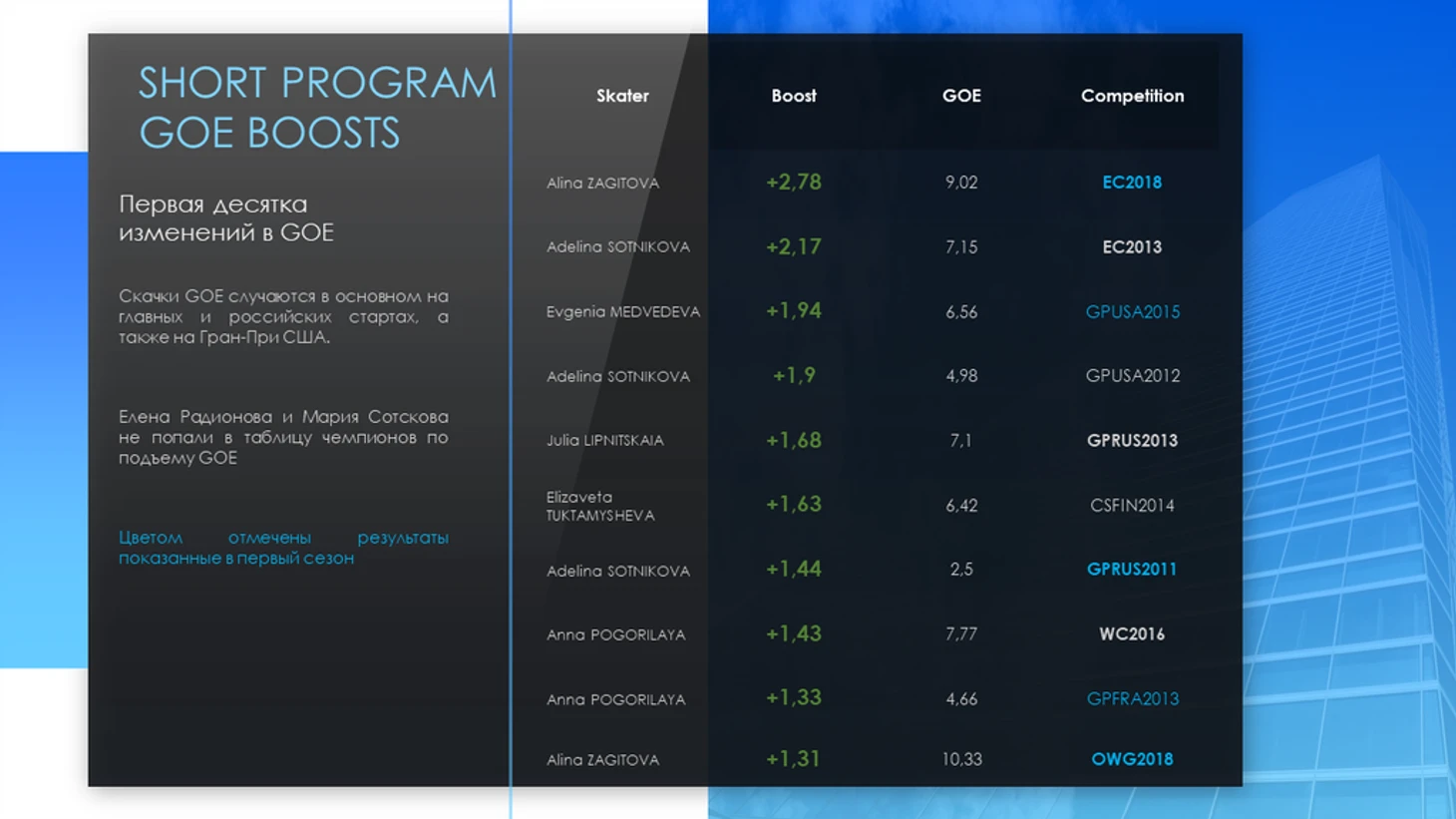Click the competition OWG2018
Viewport: 1456px width, 819px height.
(x=1132, y=759)
